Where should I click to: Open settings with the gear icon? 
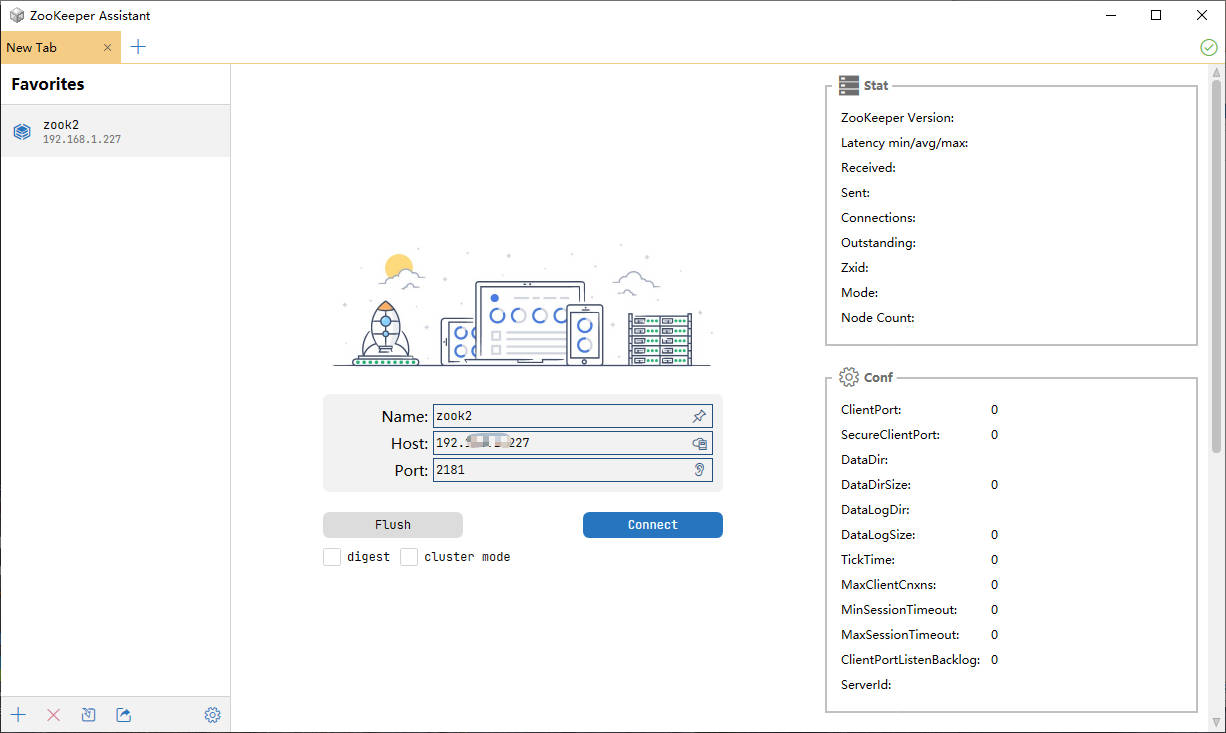pyautogui.click(x=212, y=715)
